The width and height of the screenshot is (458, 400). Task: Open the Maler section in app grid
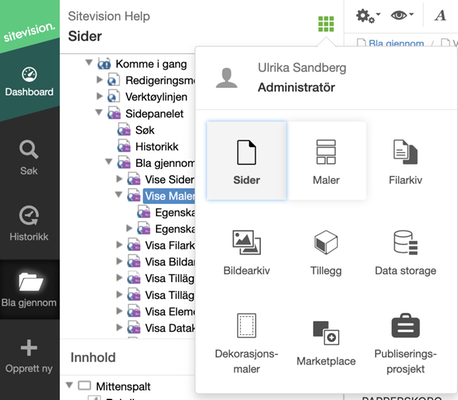pyautogui.click(x=326, y=161)
